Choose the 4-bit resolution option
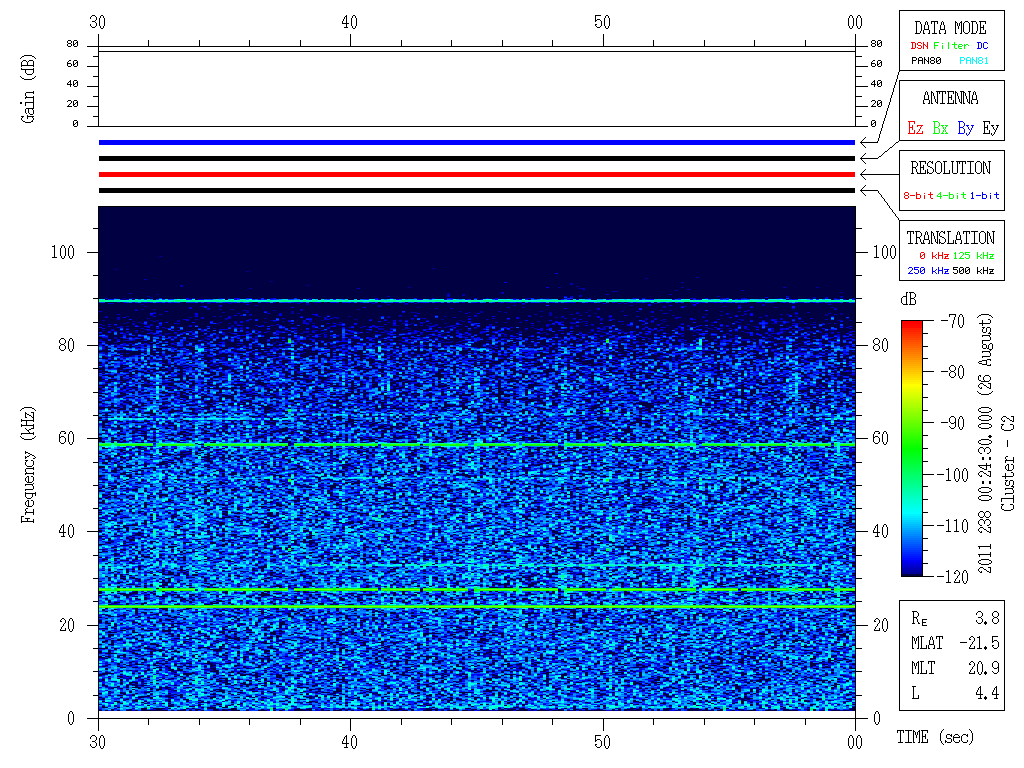This screenshot has height=768, width=1024. pos(951,196)
